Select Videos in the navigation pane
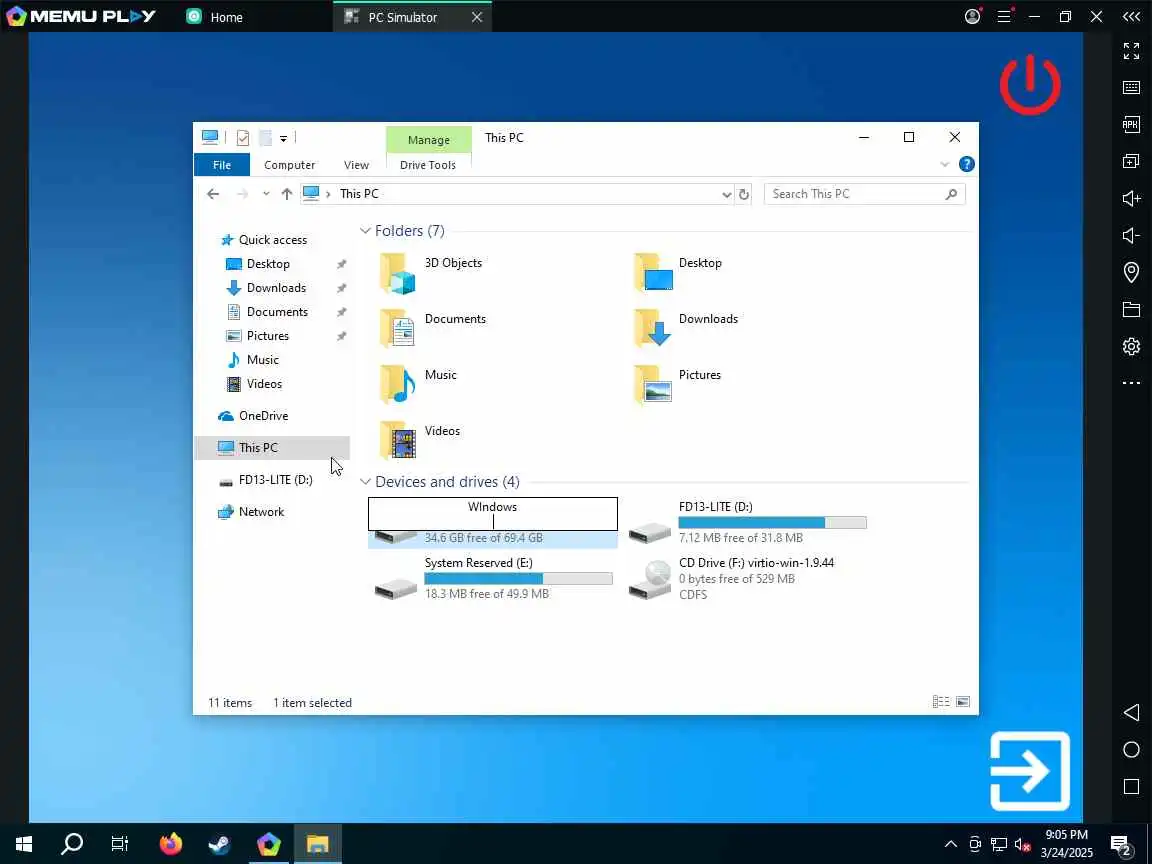The height and width of the screenshot is (864, 1152). pyautogui.click(x=264, y=384)
